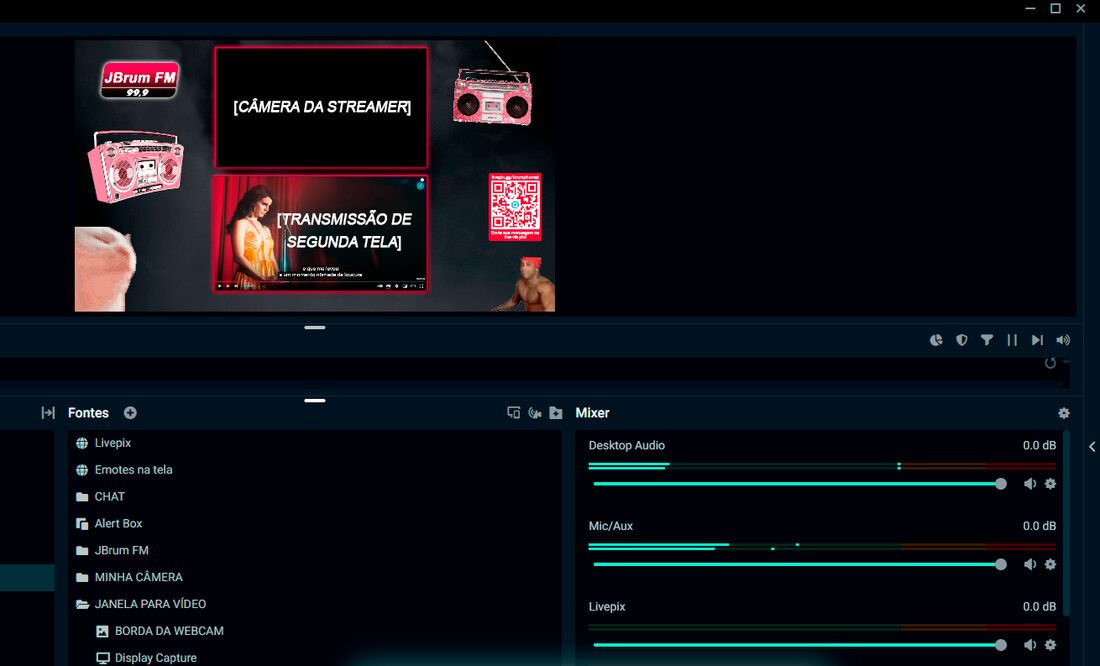Collapse the JANELA PARA VÍDEO folder
This screenshot has width=1100, height=666.
pos(82,604)
